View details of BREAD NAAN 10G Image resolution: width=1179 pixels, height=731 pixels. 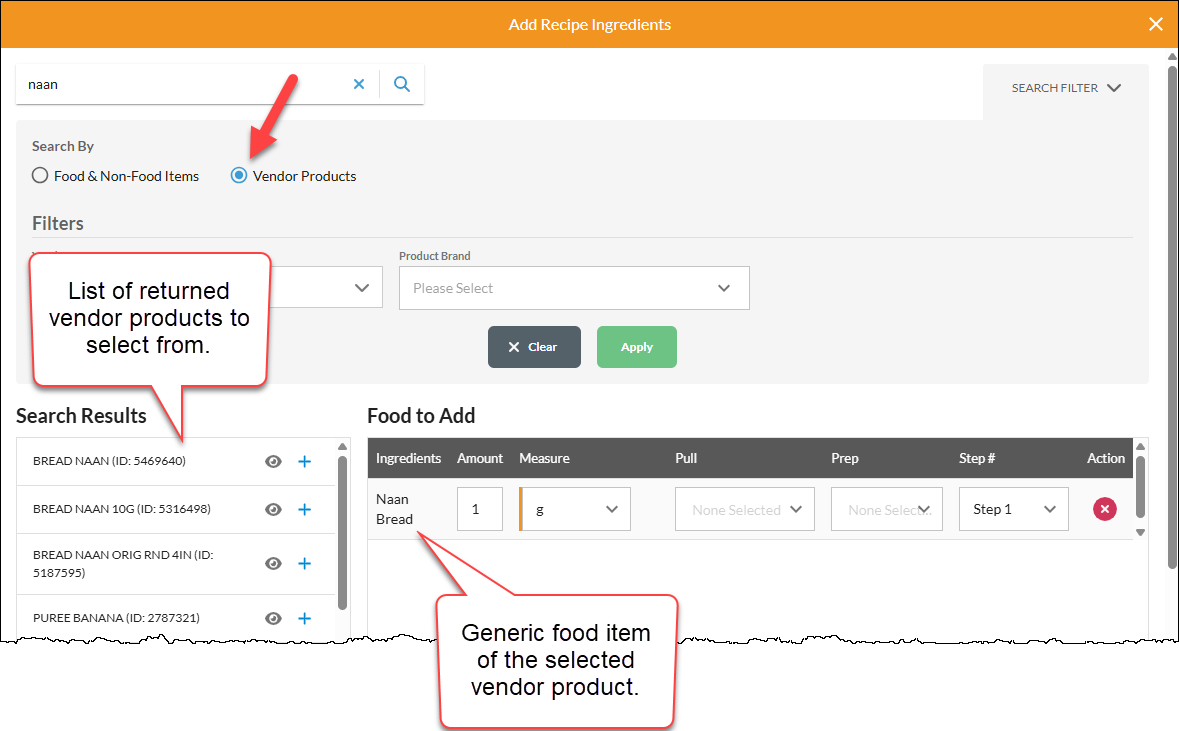point(273,510)
